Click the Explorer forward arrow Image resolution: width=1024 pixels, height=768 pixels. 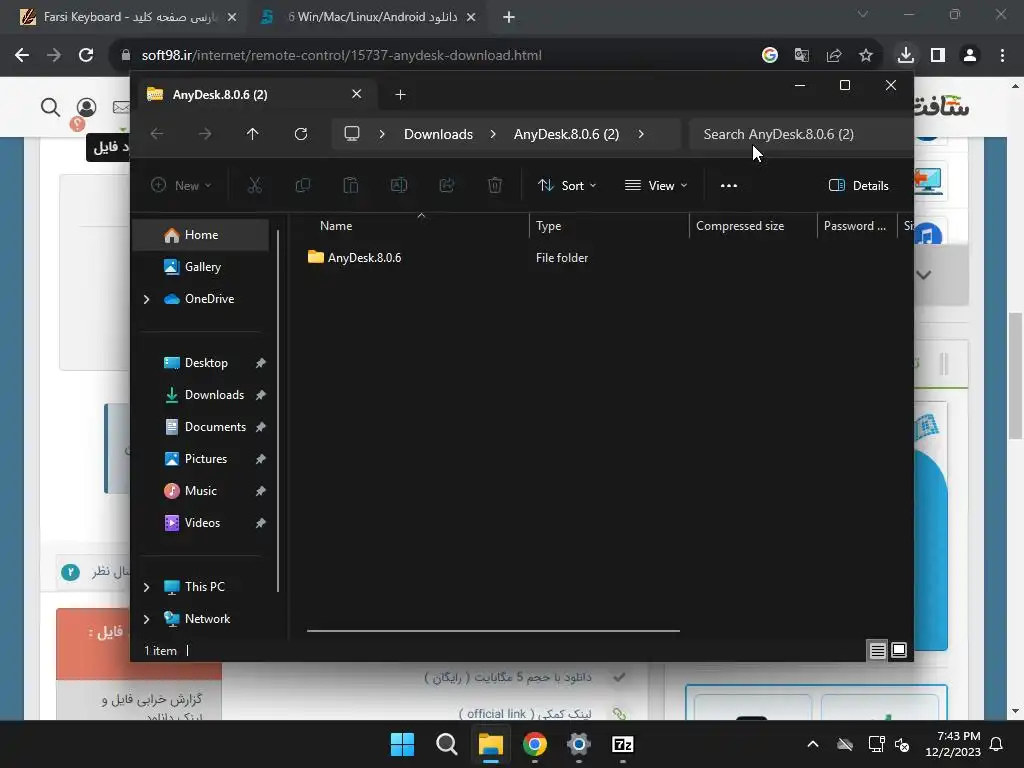[x=205, y=134]
